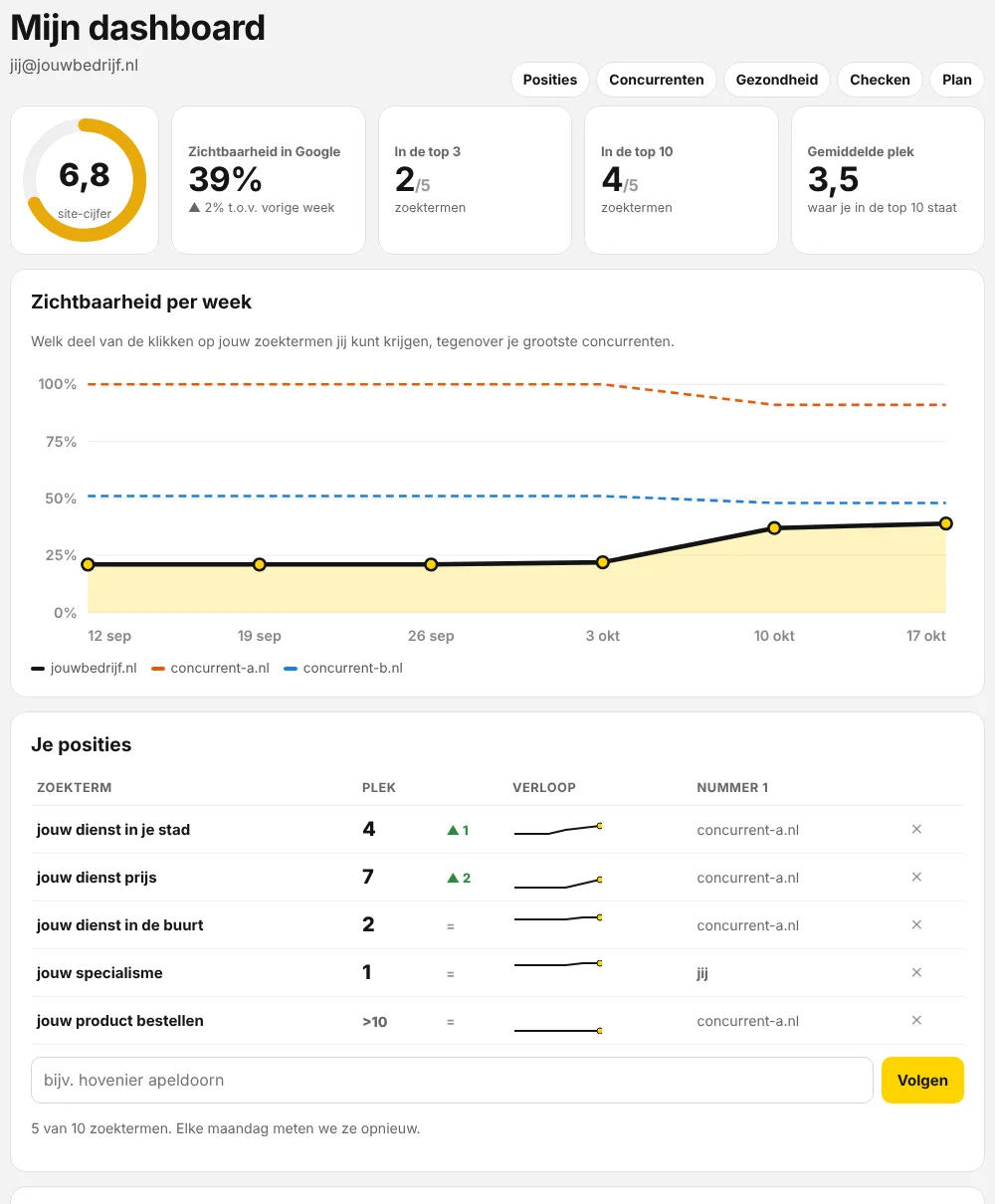Click the VERLOOP column header
Screen dimensions: 995x1204
point(544,788)
